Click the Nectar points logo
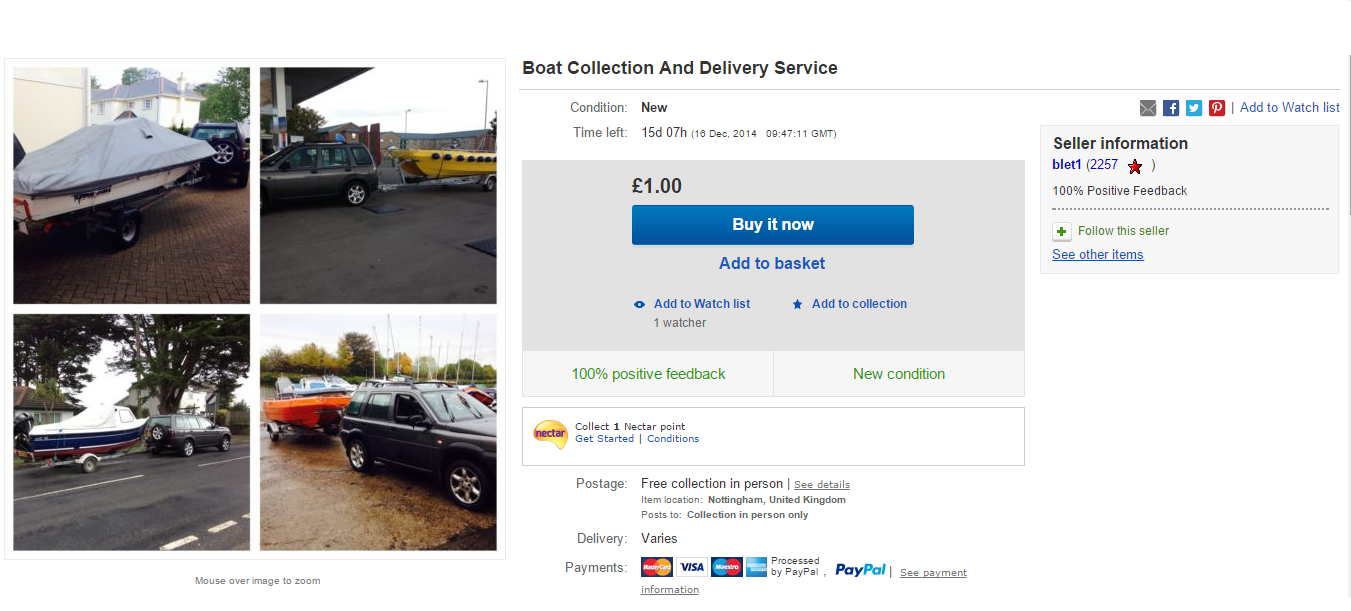This screenshot has width=1351, height=611. point(550,435)
